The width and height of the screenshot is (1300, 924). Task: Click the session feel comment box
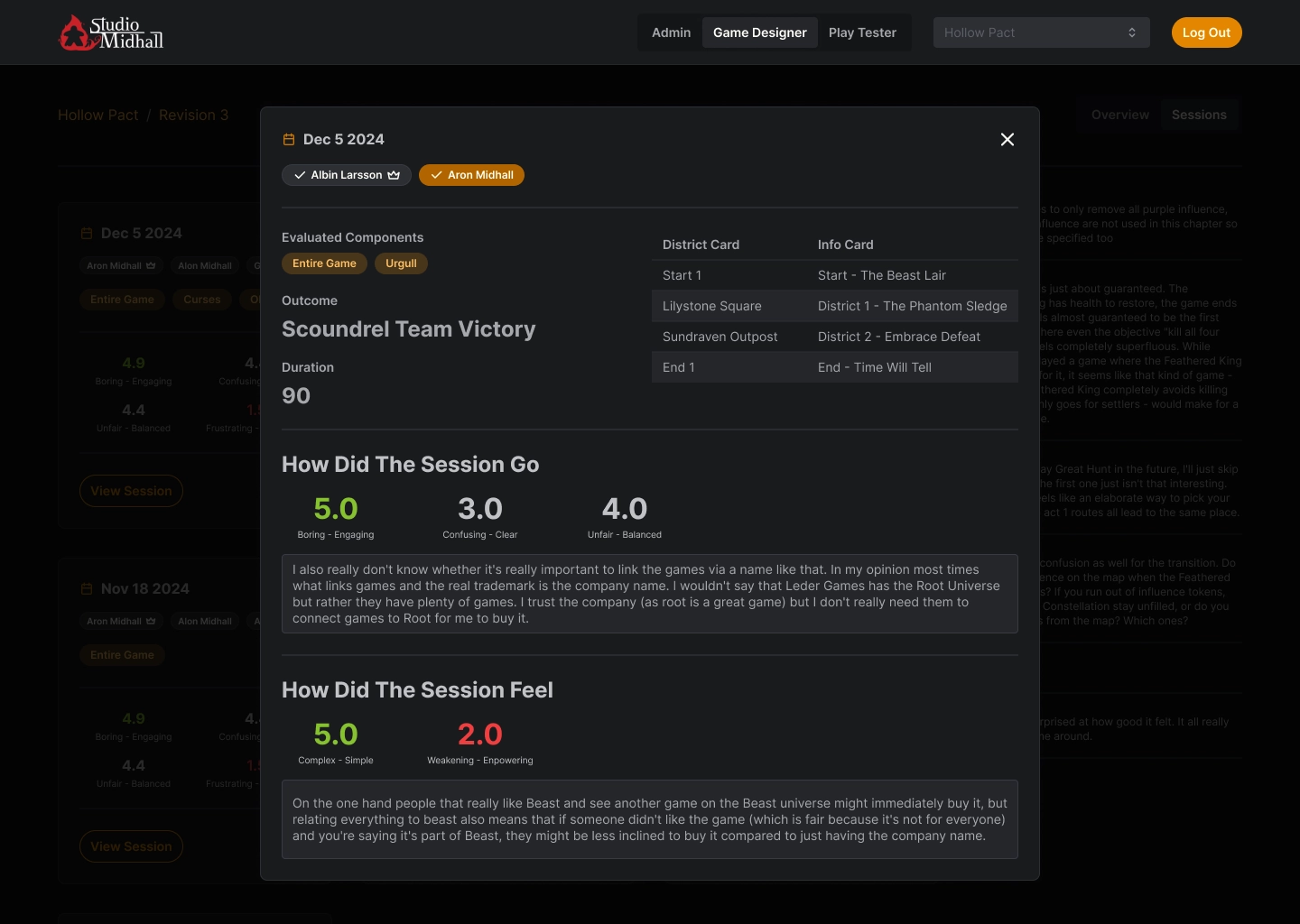click(649, 819)
